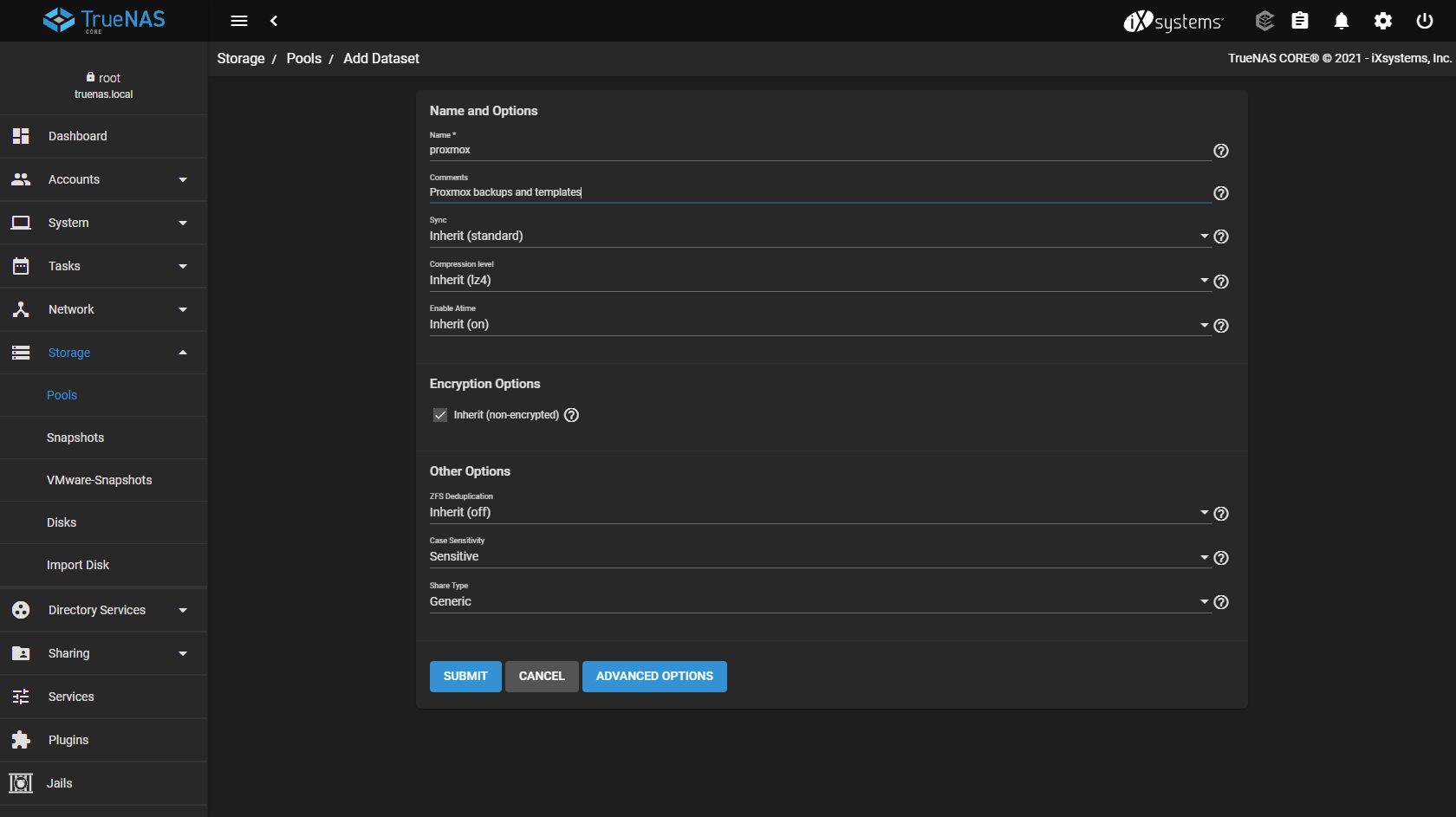Click the Jails icon in sidebar

21,783
